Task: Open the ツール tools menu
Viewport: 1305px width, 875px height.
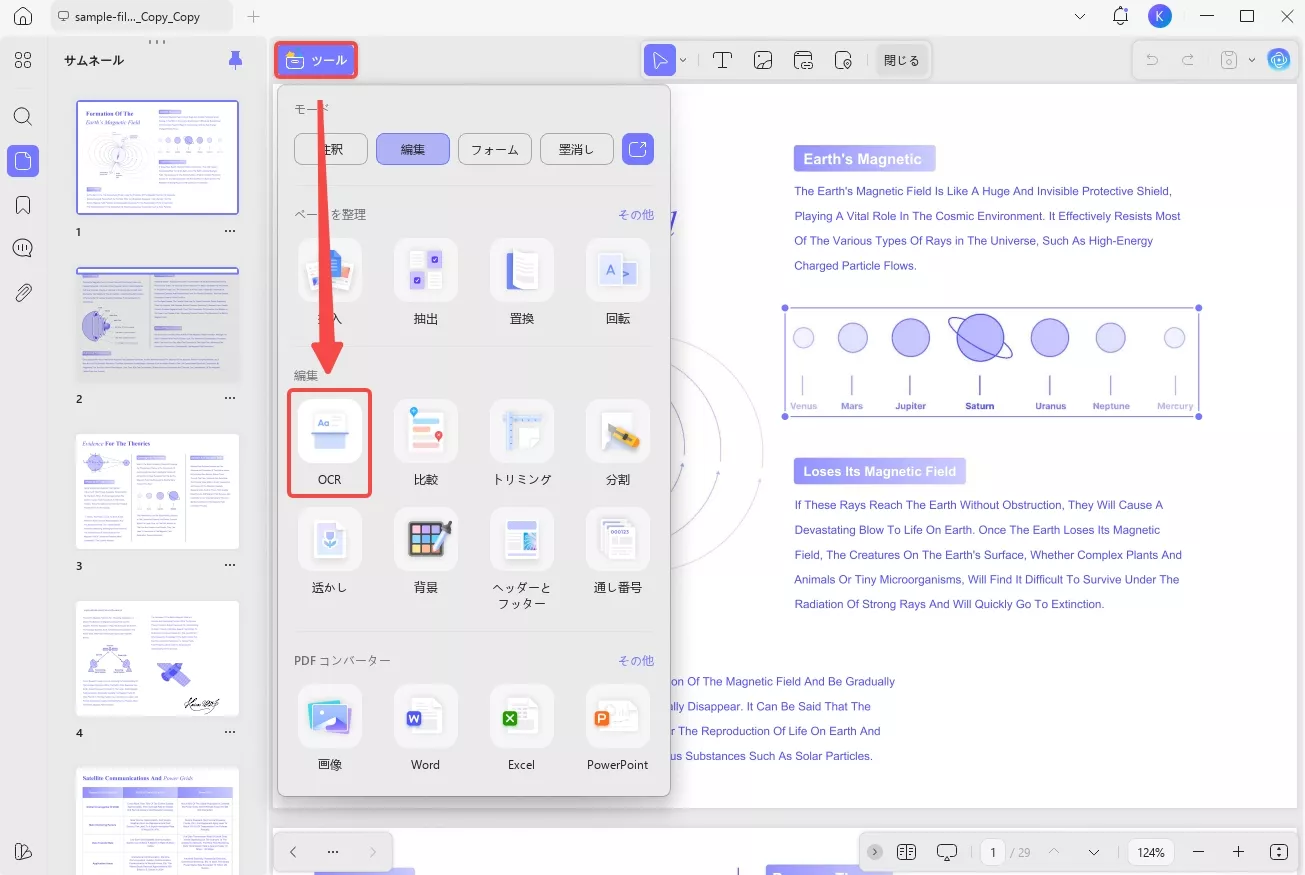Action: pyautogui.click(x=316, y=60)
